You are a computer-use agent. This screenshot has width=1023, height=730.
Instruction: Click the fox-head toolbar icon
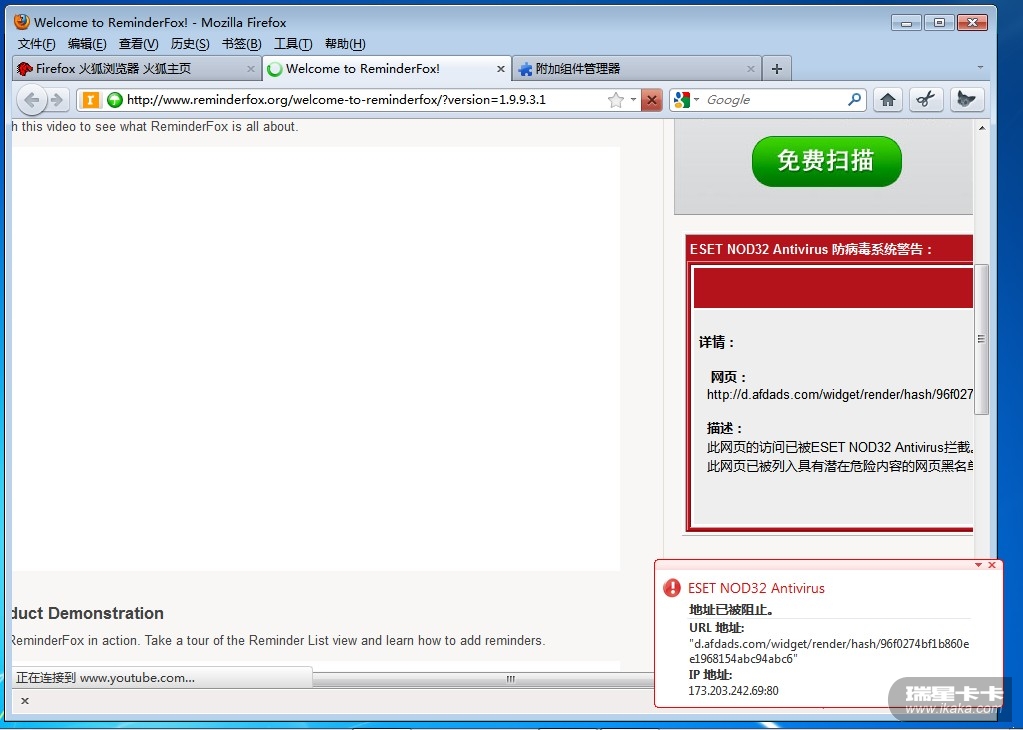[966, 100]
